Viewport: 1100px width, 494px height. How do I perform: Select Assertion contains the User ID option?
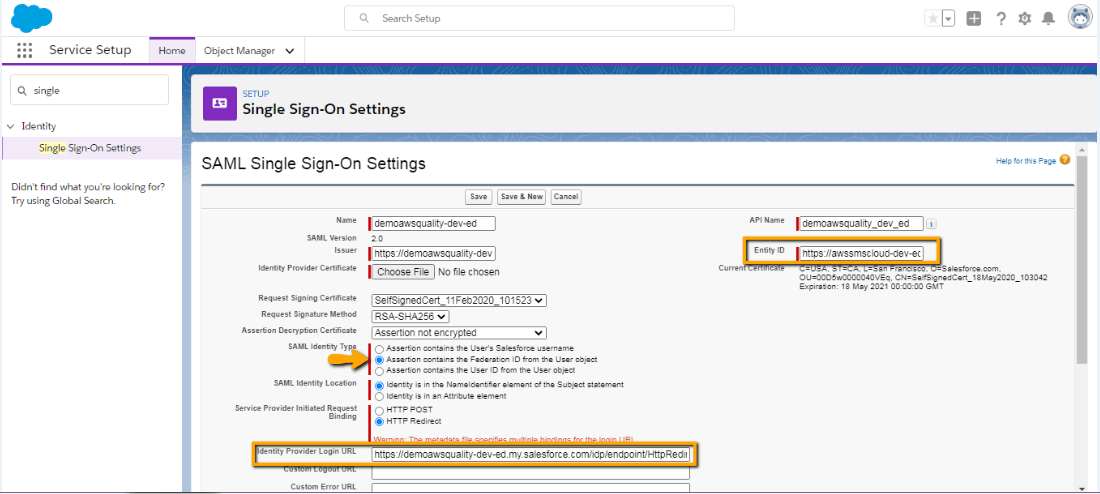(380, 370)
